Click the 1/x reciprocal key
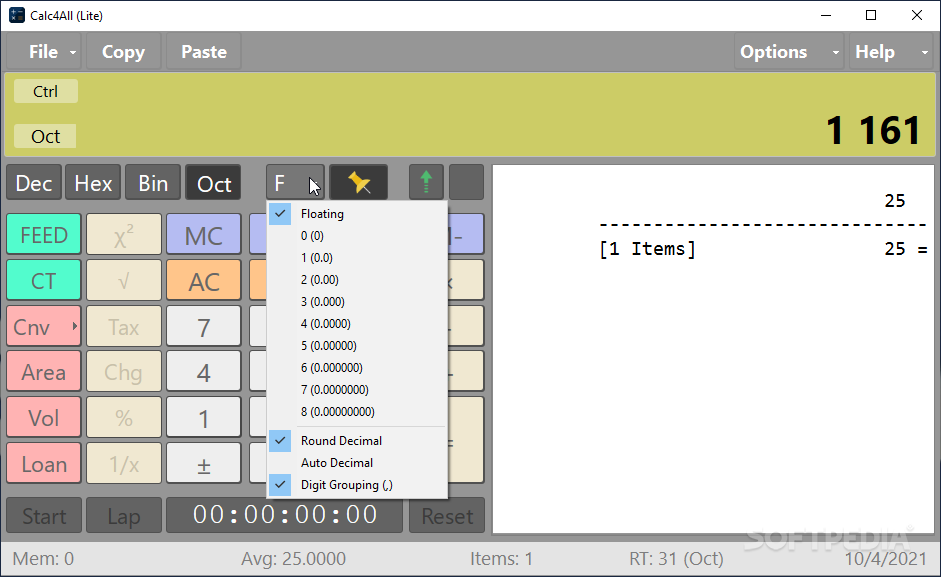941x577 pixels. pyautogui.click(x=124, y=464)
